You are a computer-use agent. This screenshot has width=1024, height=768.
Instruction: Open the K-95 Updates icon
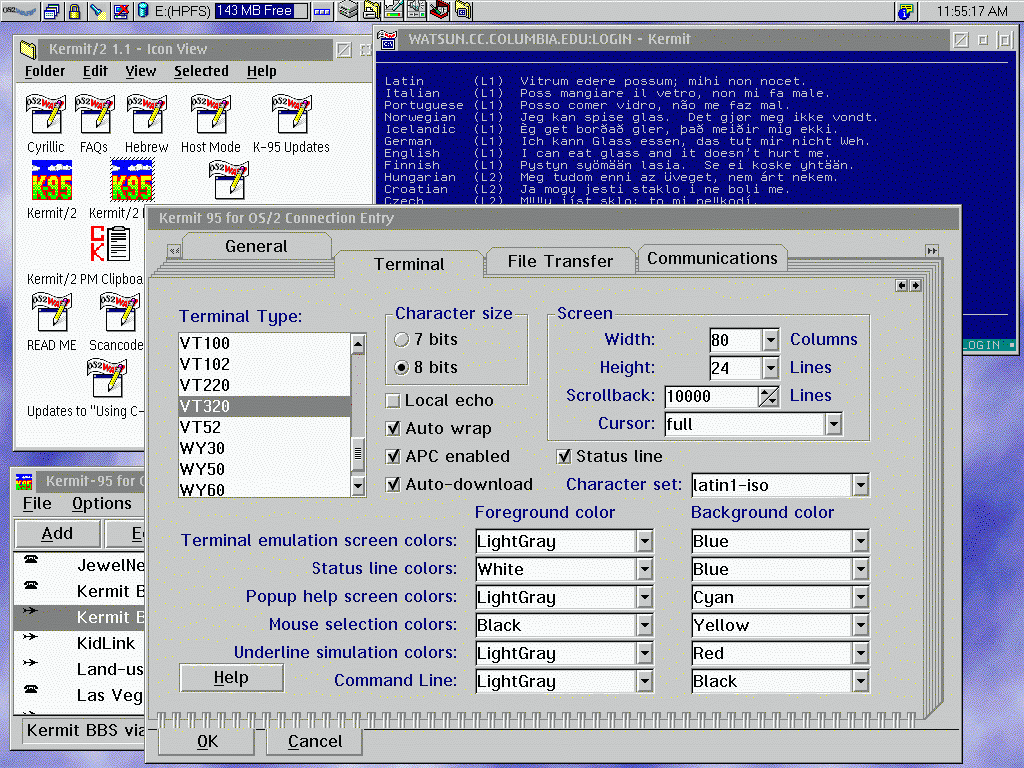(x=291, y=115)
